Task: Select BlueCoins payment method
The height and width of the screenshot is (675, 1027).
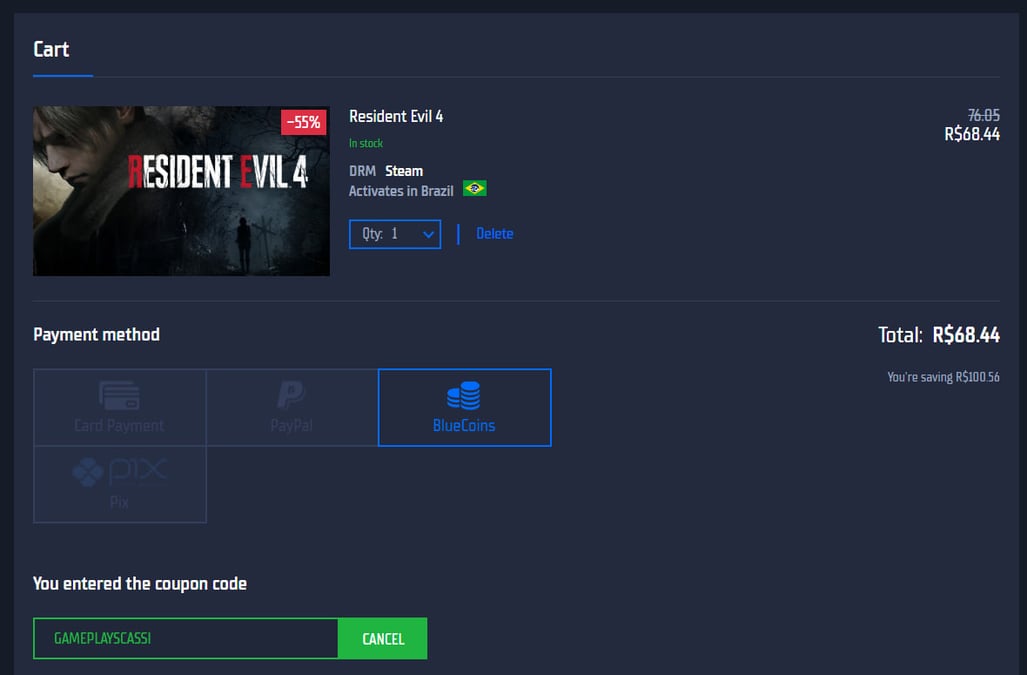Action: [464, 407]
